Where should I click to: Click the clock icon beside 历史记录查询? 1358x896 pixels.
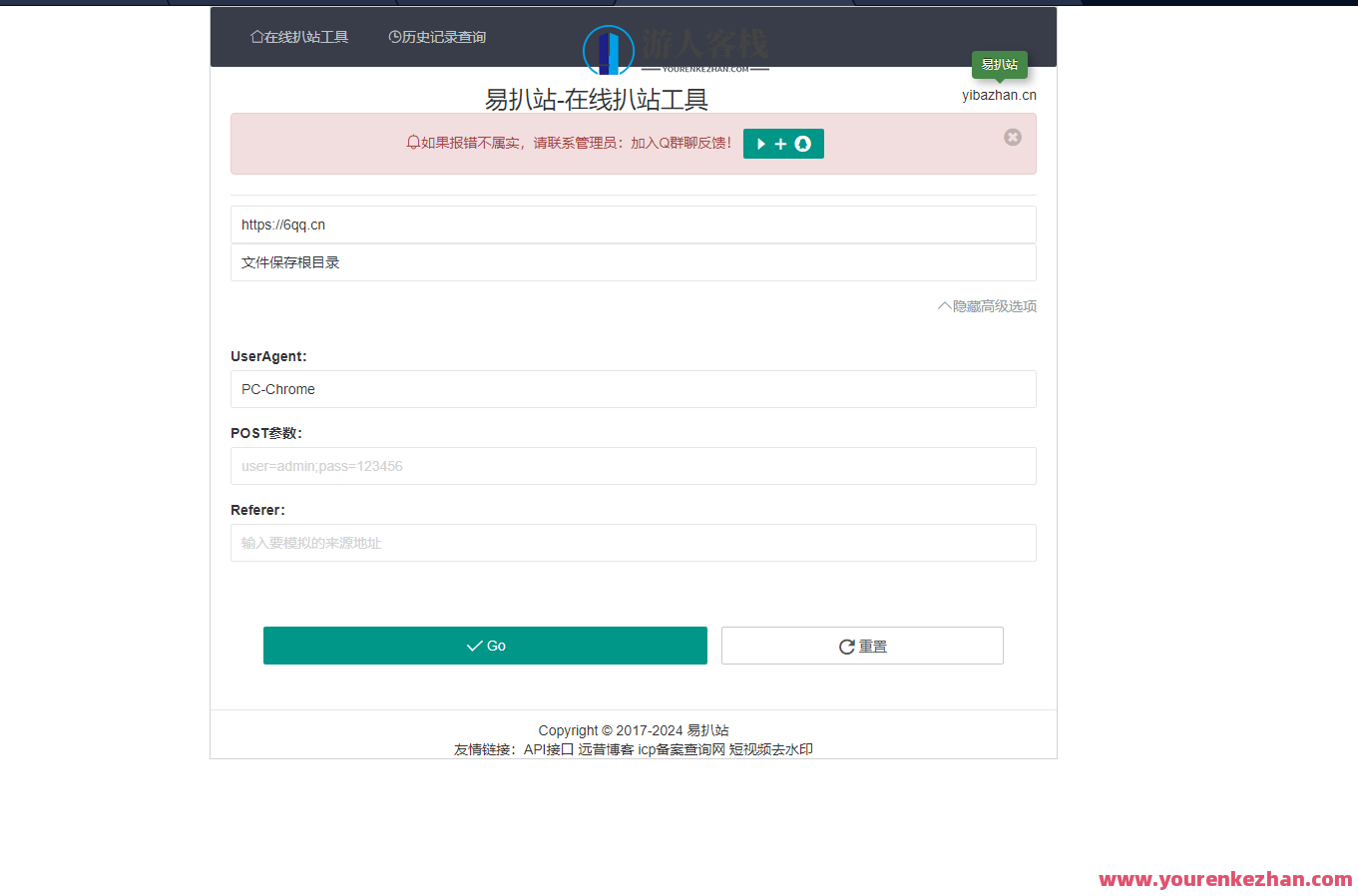pos(394,36)
